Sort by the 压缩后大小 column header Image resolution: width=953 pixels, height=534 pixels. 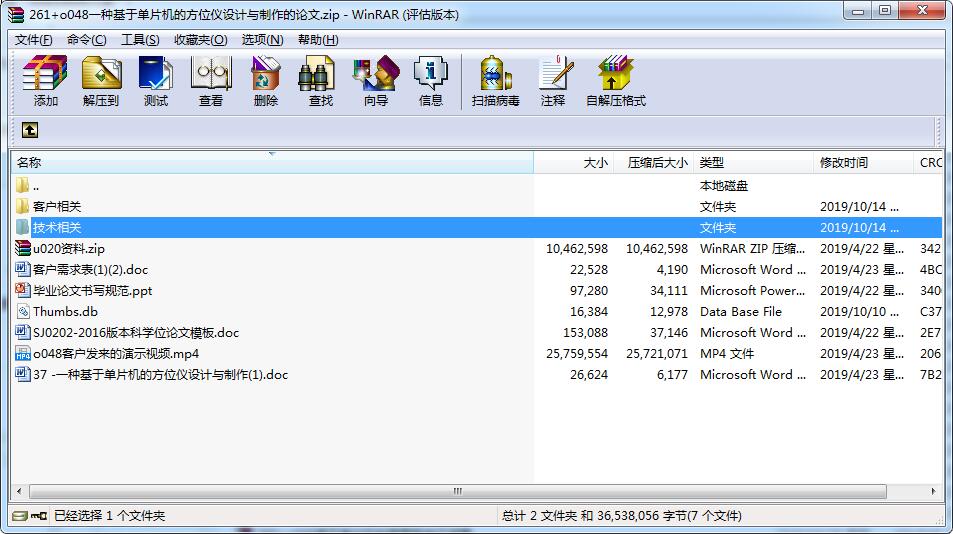[653, 163]
